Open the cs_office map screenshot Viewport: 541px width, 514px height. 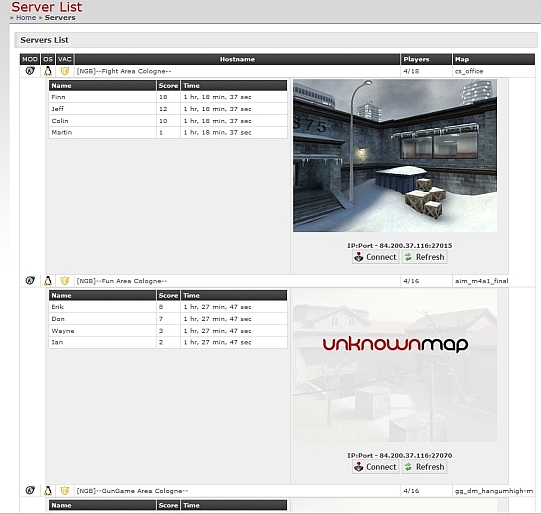pyautogui.click(x=395, y=156)
